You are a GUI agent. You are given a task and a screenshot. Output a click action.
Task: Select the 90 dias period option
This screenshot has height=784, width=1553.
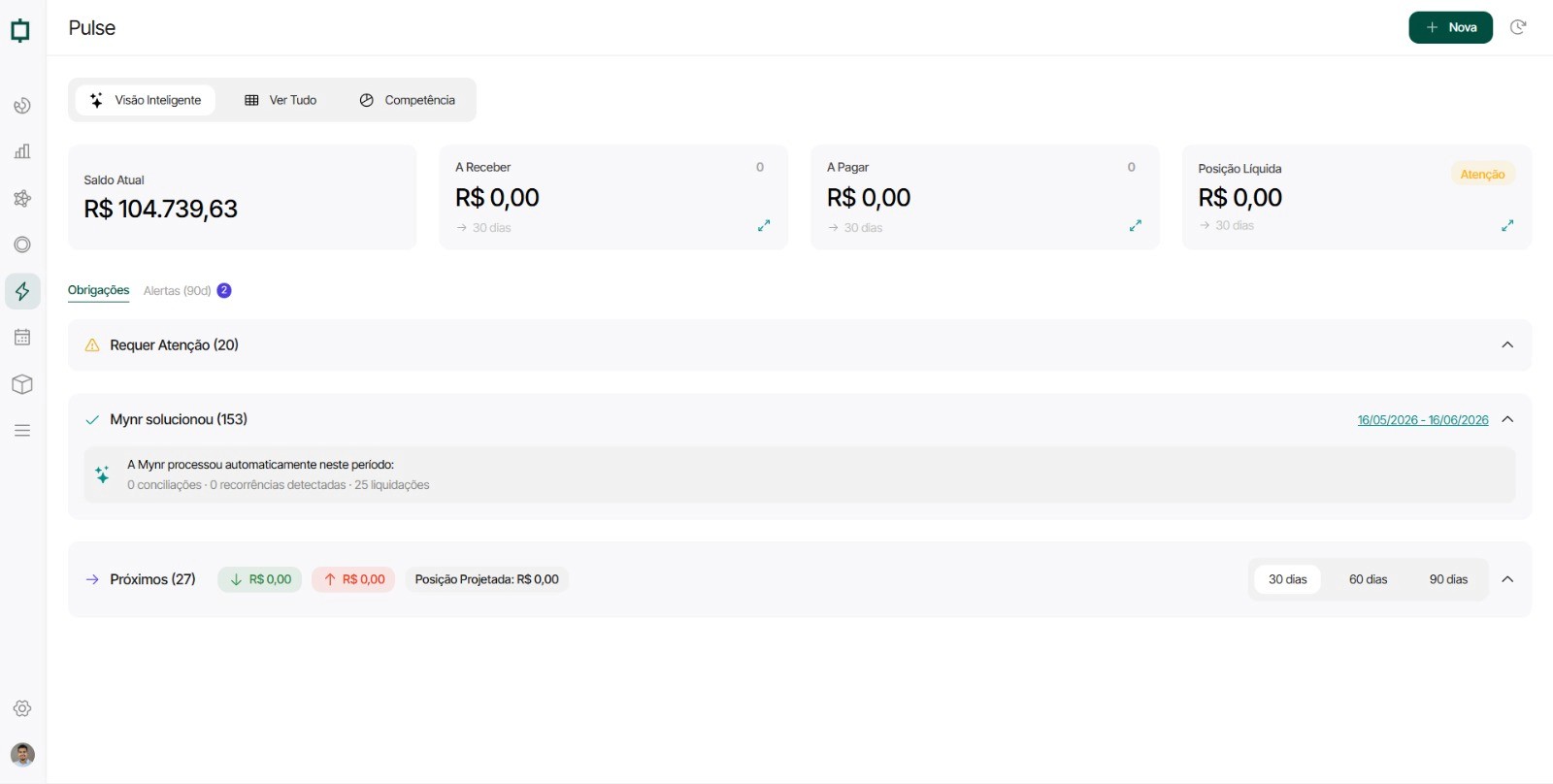1448,579
